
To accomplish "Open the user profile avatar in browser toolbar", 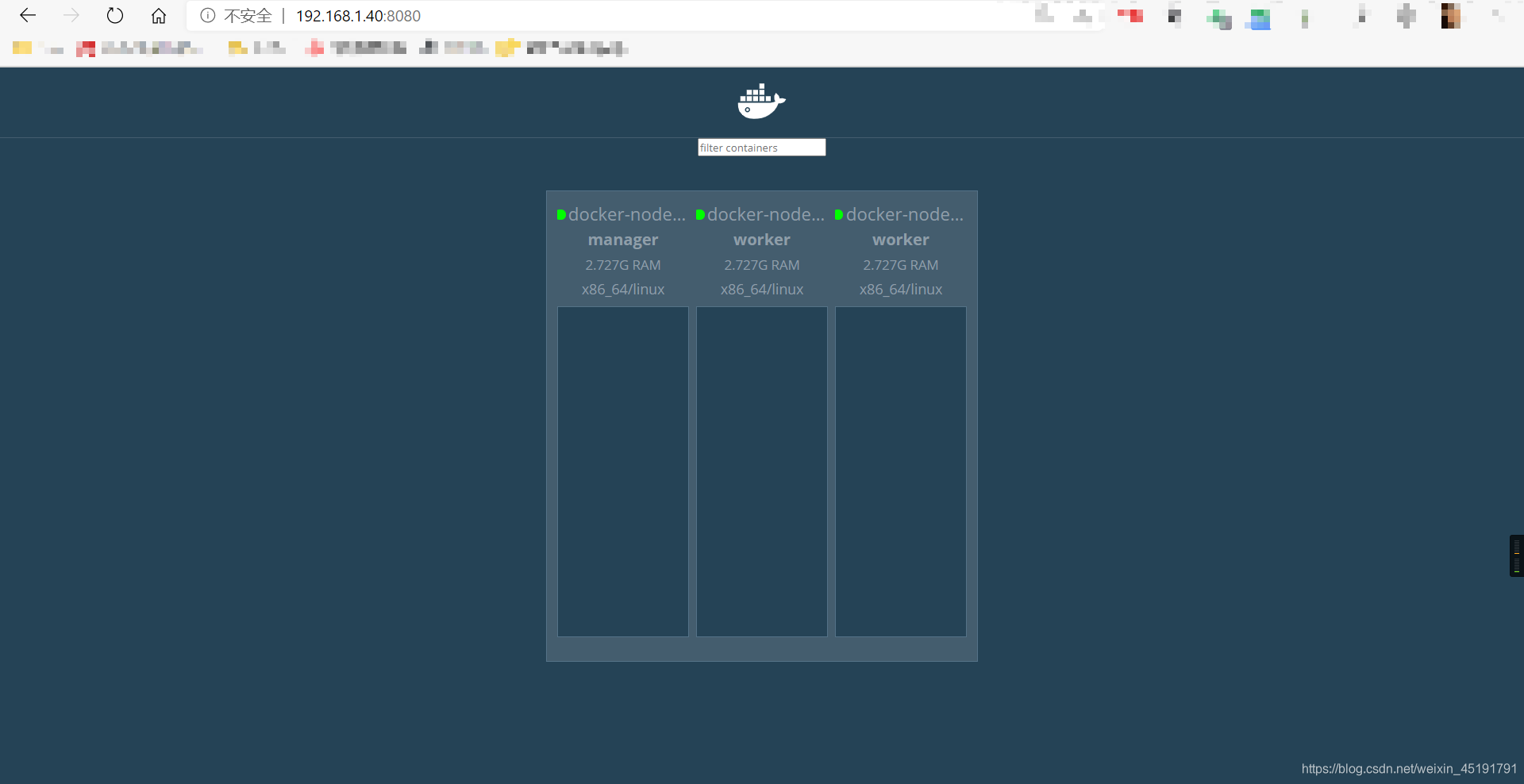I will tap(1451, 16).
